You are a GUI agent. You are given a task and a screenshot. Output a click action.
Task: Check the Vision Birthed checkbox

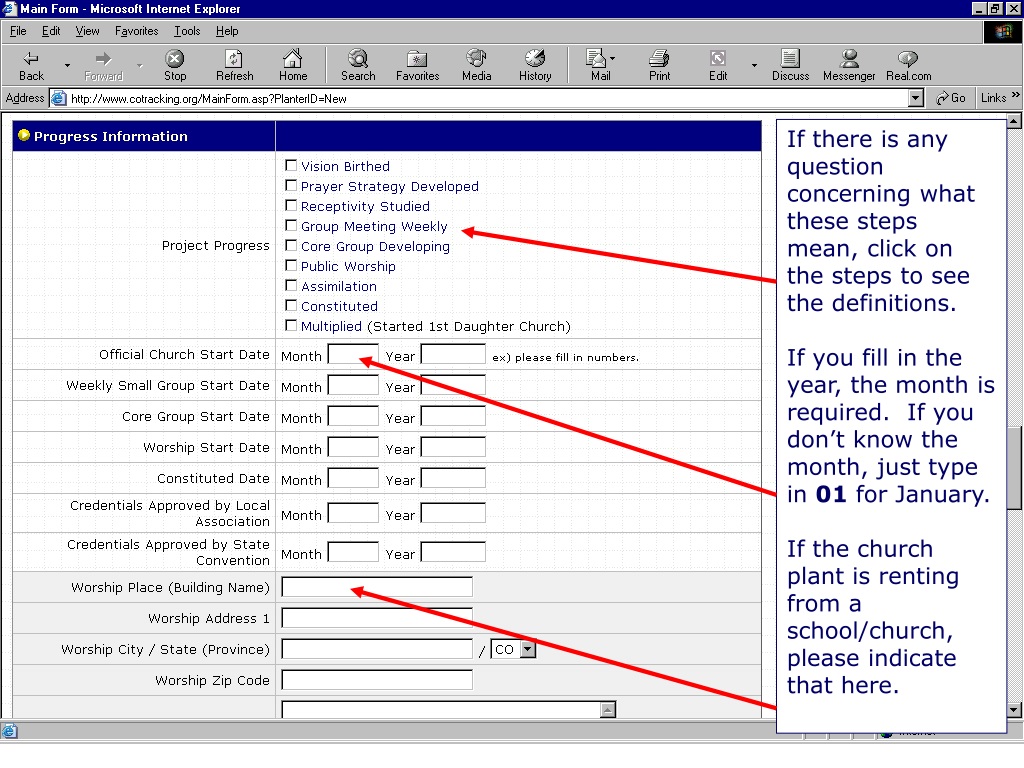[x=291, y=166]
